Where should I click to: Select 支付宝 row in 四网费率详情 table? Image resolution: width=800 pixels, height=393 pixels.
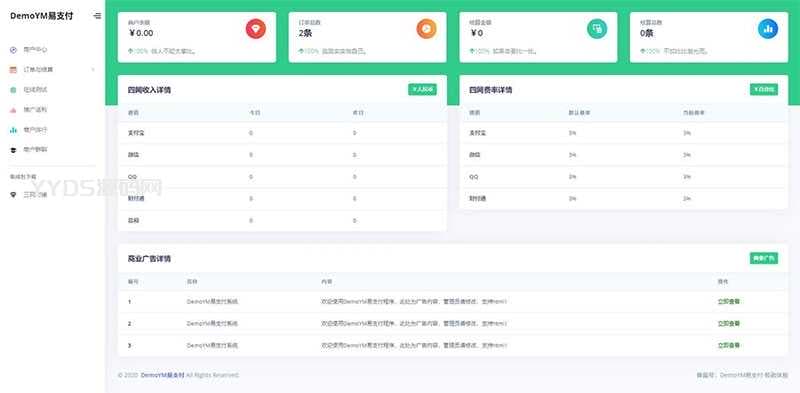coord(623,133)
